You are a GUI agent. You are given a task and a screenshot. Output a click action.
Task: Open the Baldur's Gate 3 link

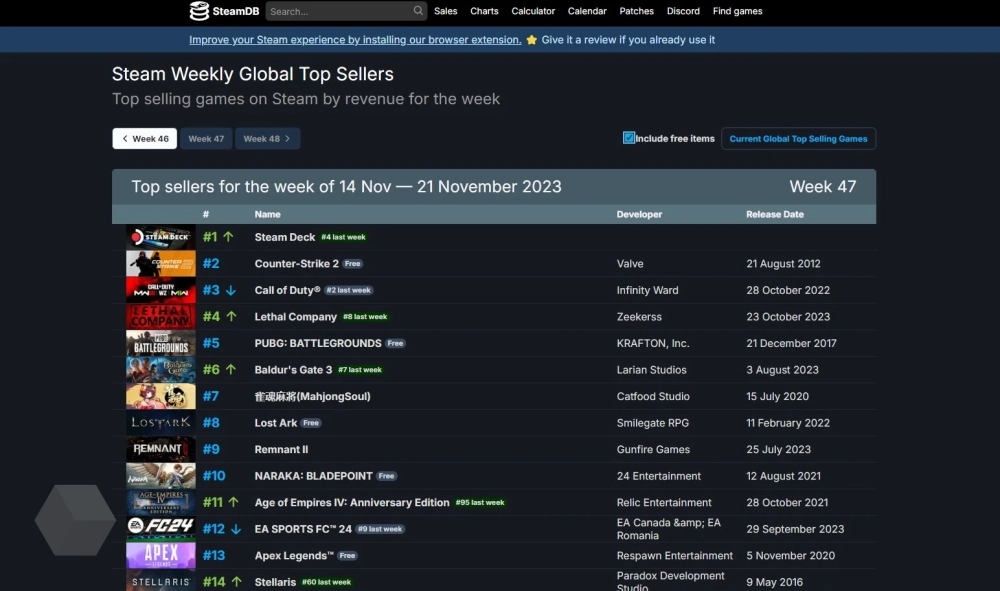pos(293,370)
